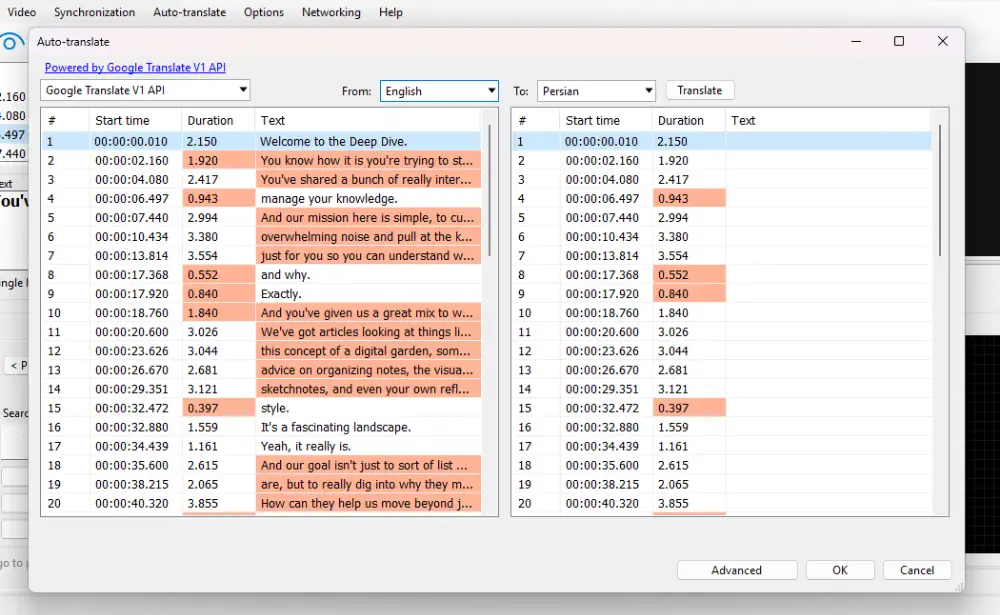Click source list vertical scrollbar thumb

(x=490, y=191)
